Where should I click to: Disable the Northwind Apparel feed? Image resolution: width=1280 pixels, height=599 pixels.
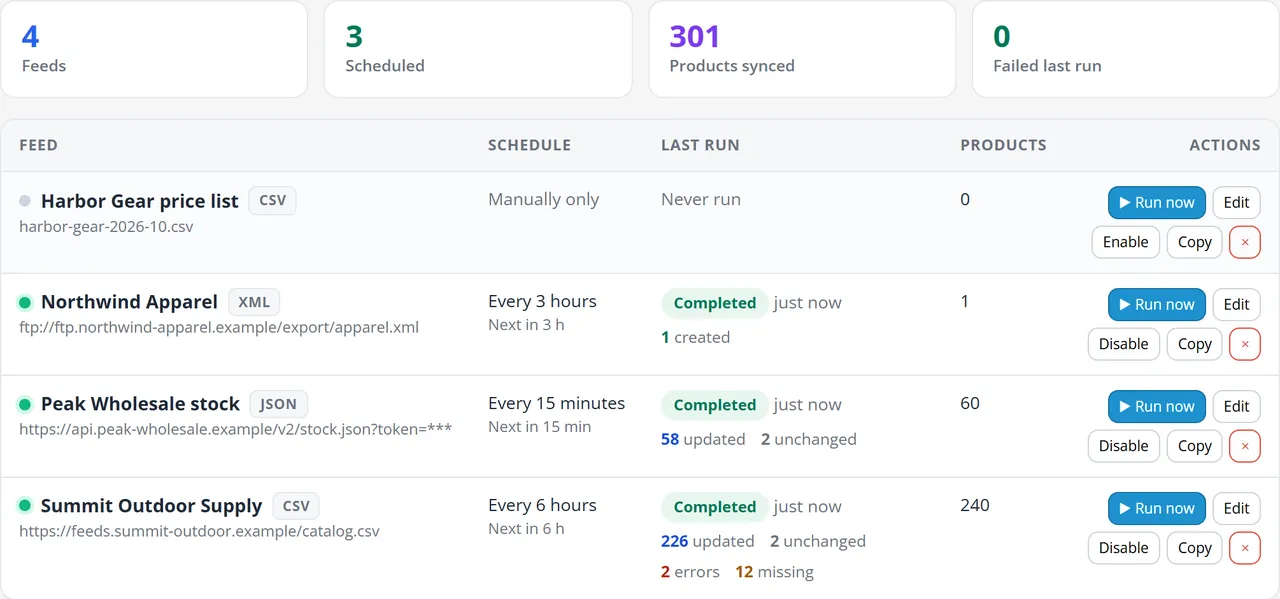coord(1124,344)
